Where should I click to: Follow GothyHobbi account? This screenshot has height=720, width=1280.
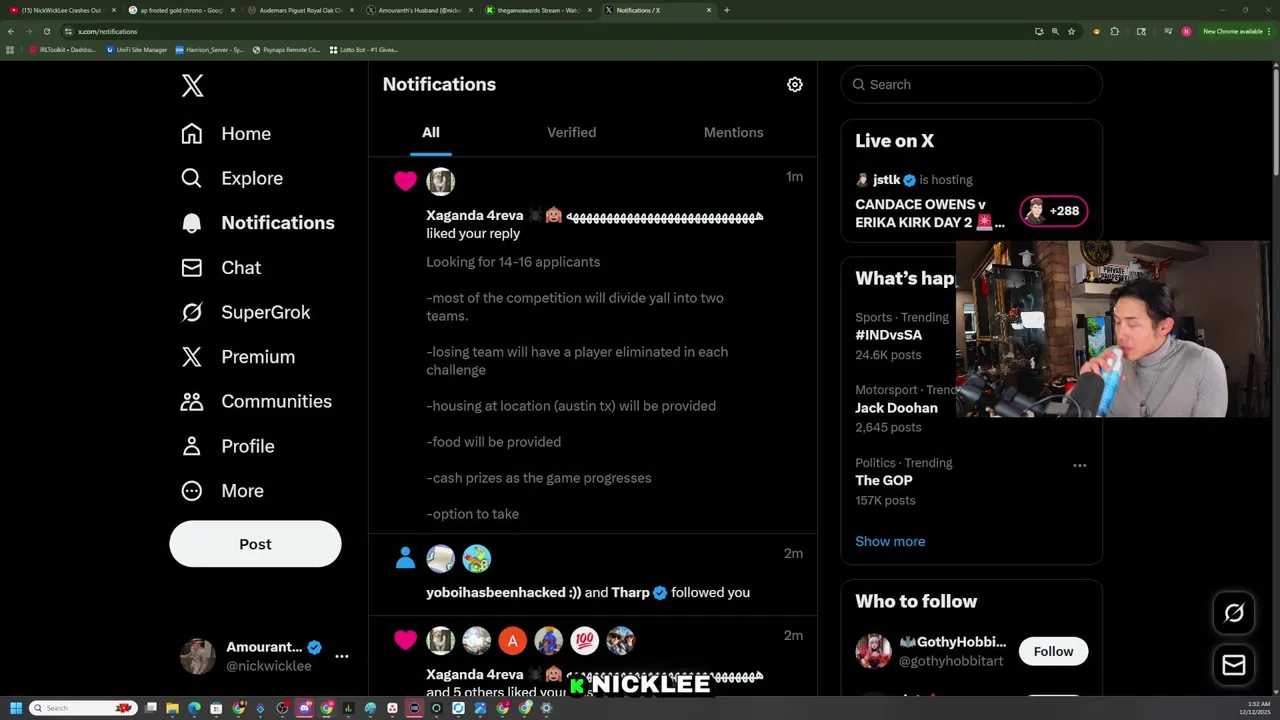tap(1053, 651)
